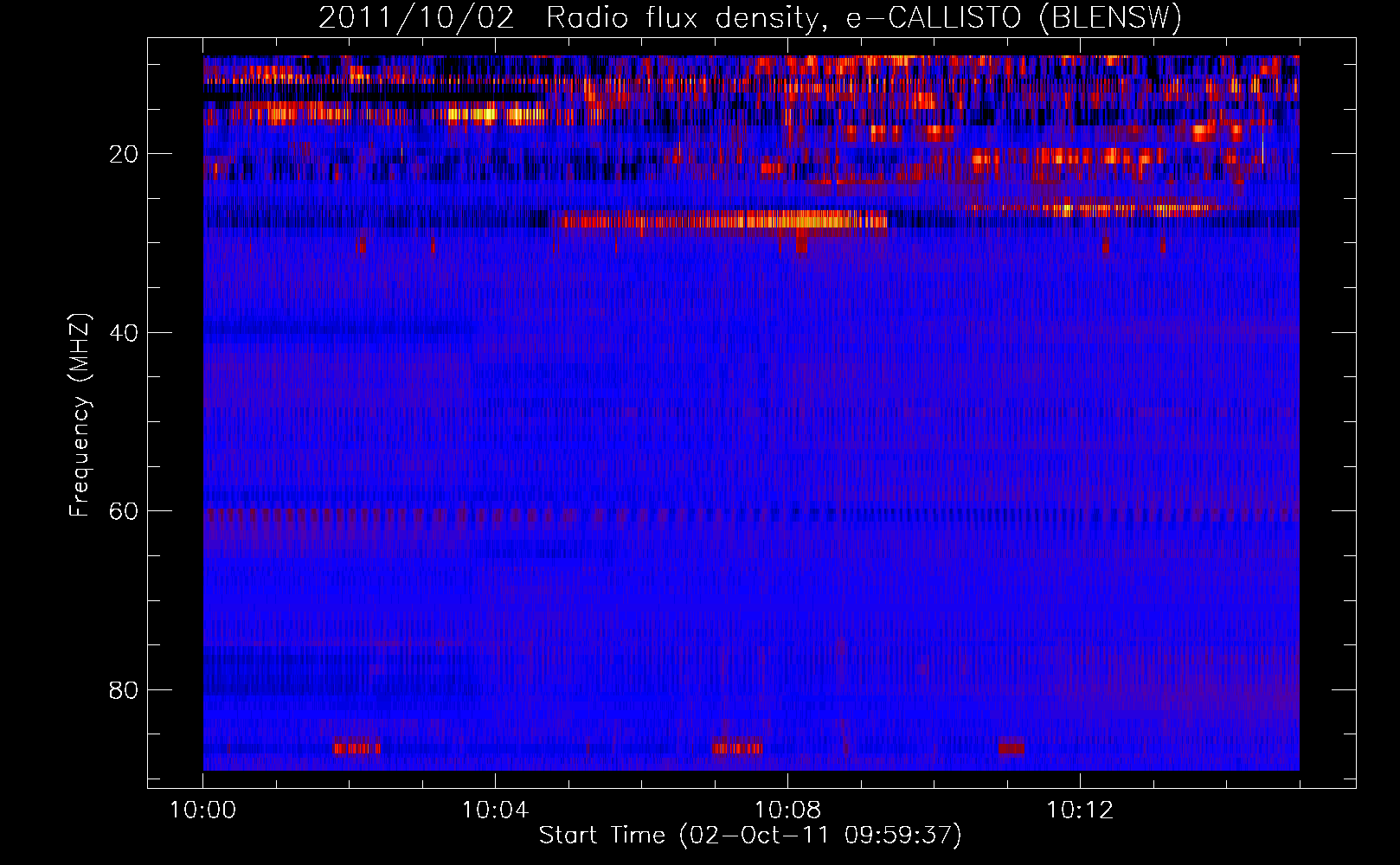Click the '10:08' time tick label

(787, 810)
